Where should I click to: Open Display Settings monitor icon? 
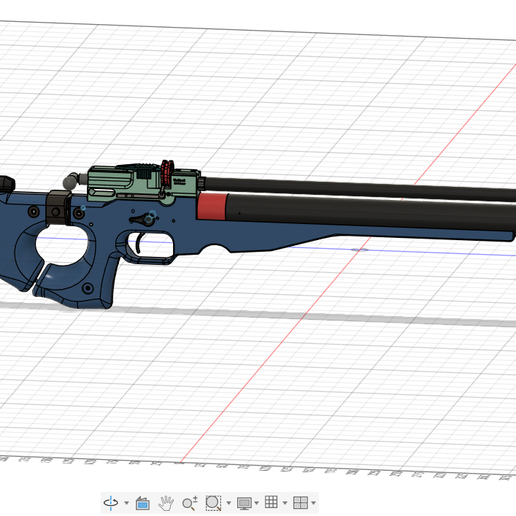(244, 503)
